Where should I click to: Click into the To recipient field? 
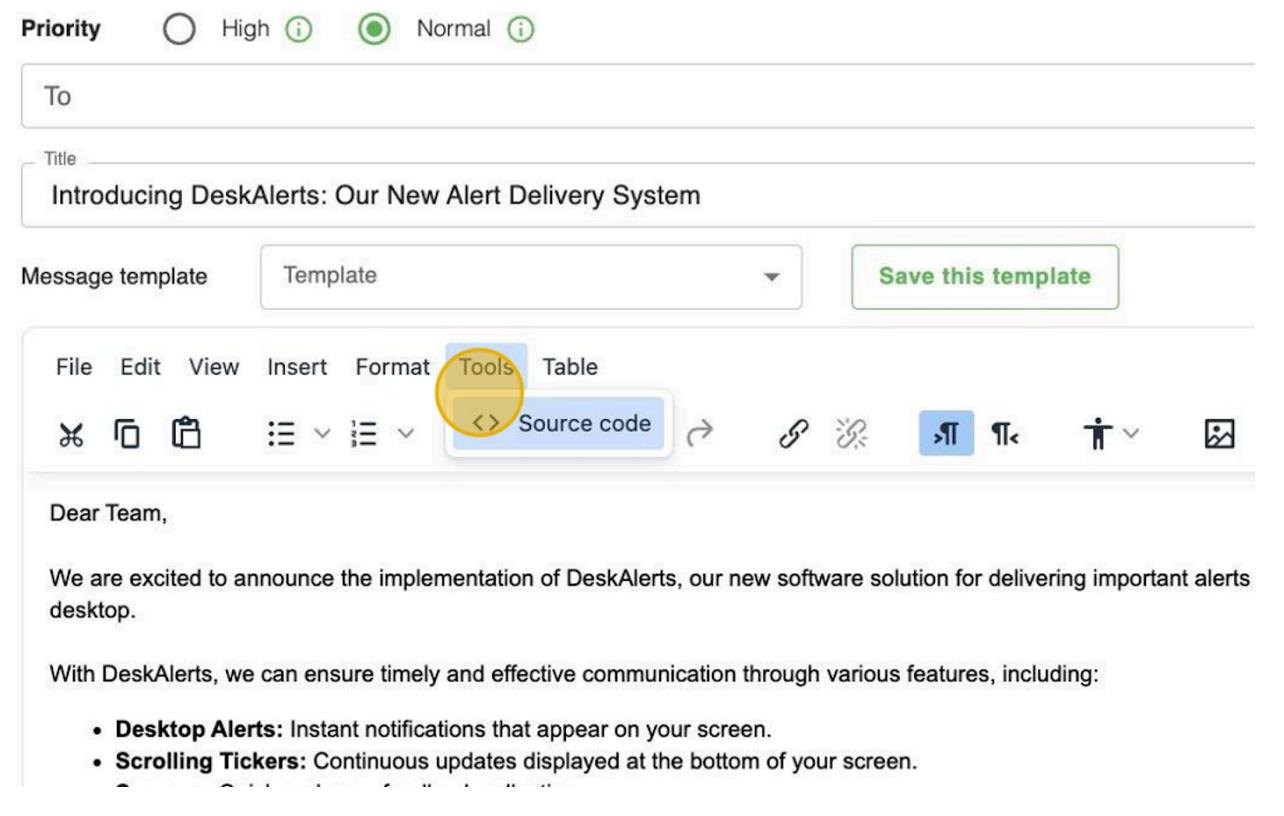(640, 97)
